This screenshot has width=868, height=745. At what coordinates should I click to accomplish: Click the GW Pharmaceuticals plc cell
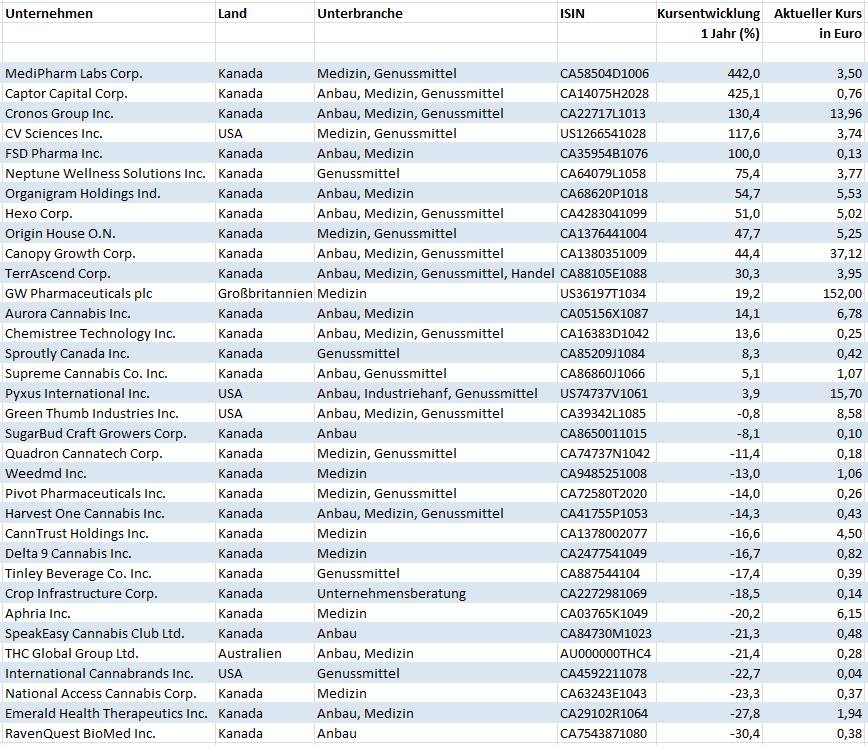[108, 293]
